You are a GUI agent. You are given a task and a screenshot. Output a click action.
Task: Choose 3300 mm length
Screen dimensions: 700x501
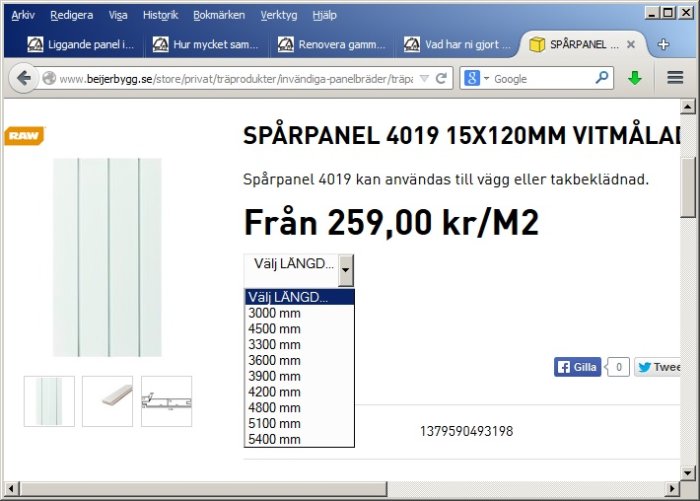coord(300,344)
